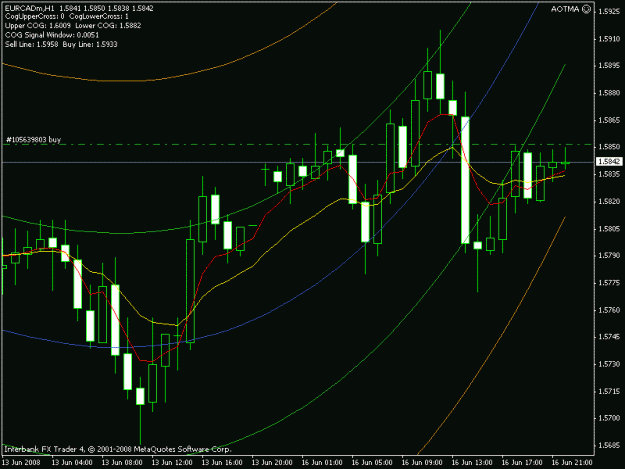This screenshot has height=469, width=625.
Task: Click the 1.5700 price scale label
Action: [609, 418]
